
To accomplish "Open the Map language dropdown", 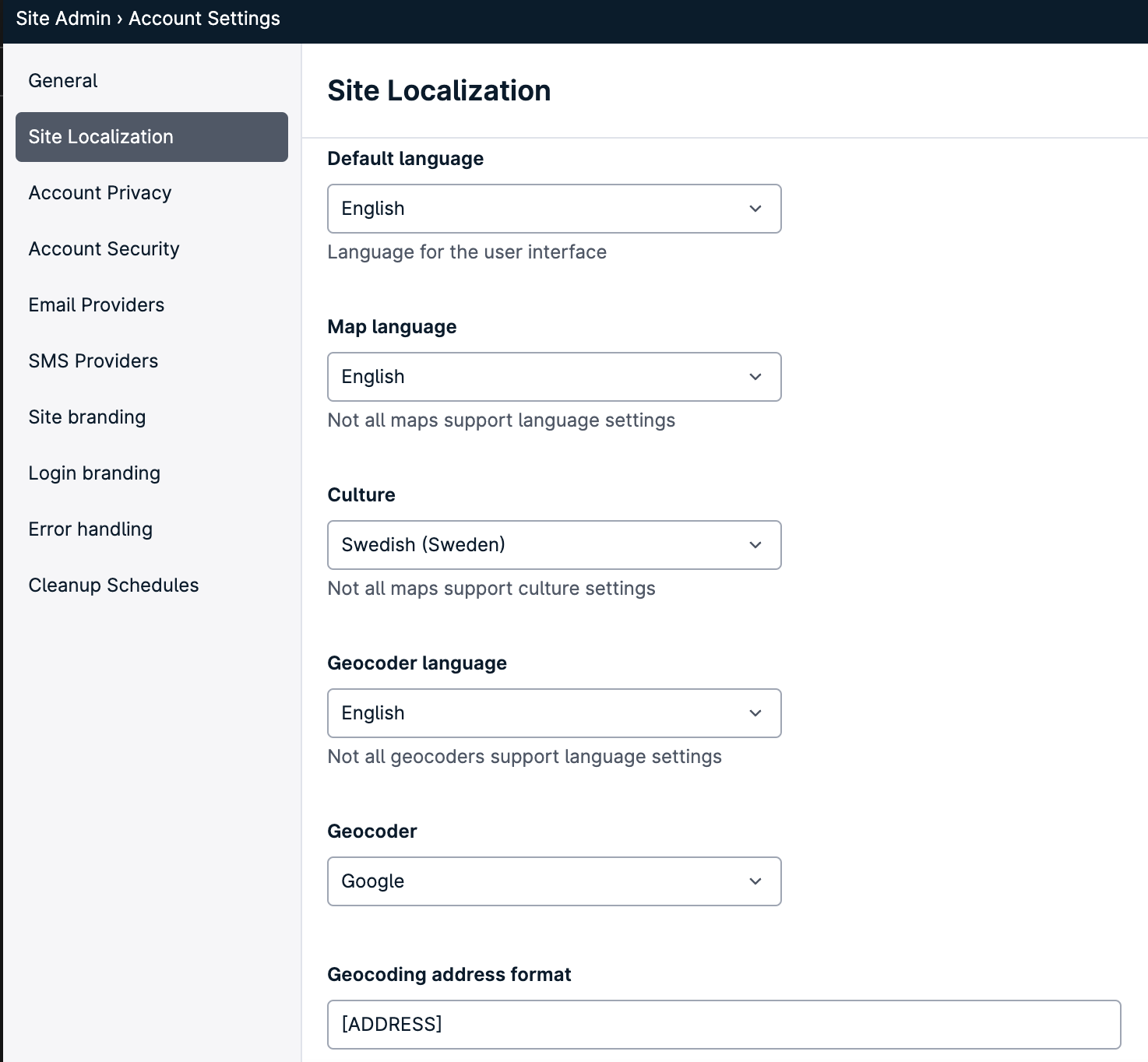I will [555, 377].
